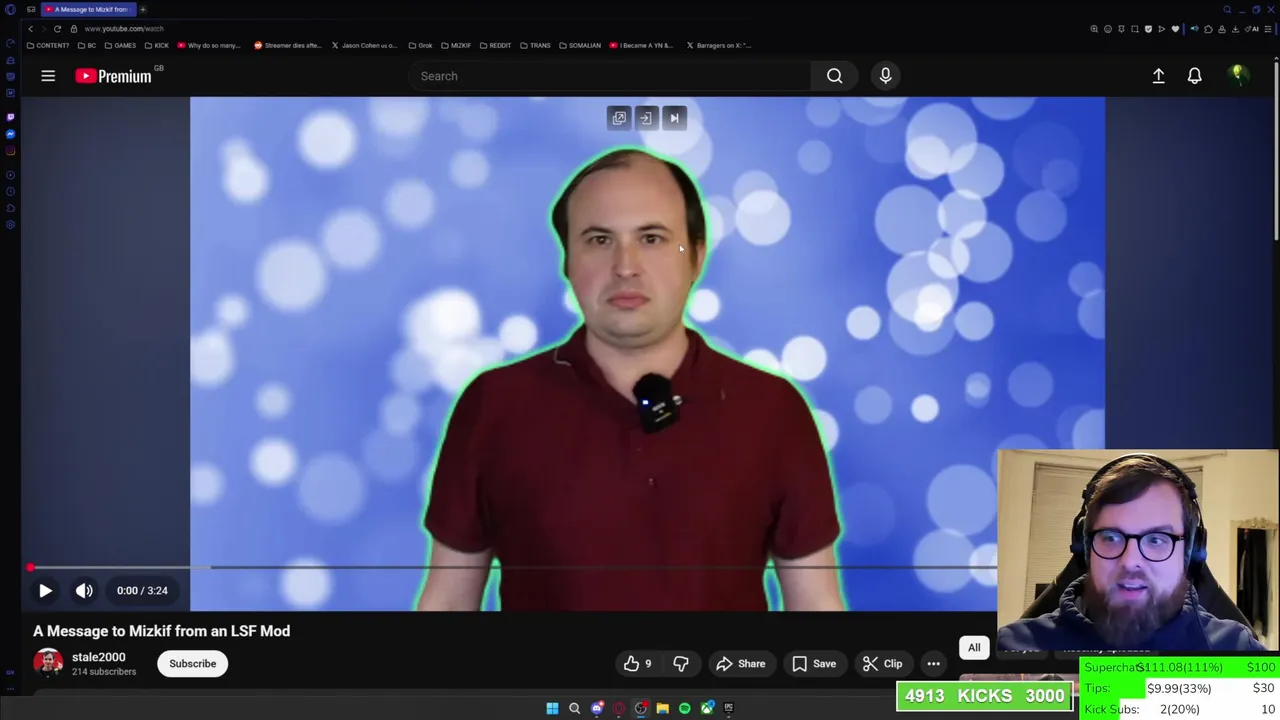
Task: Open the AI toolbar button
Action: 1251,29
